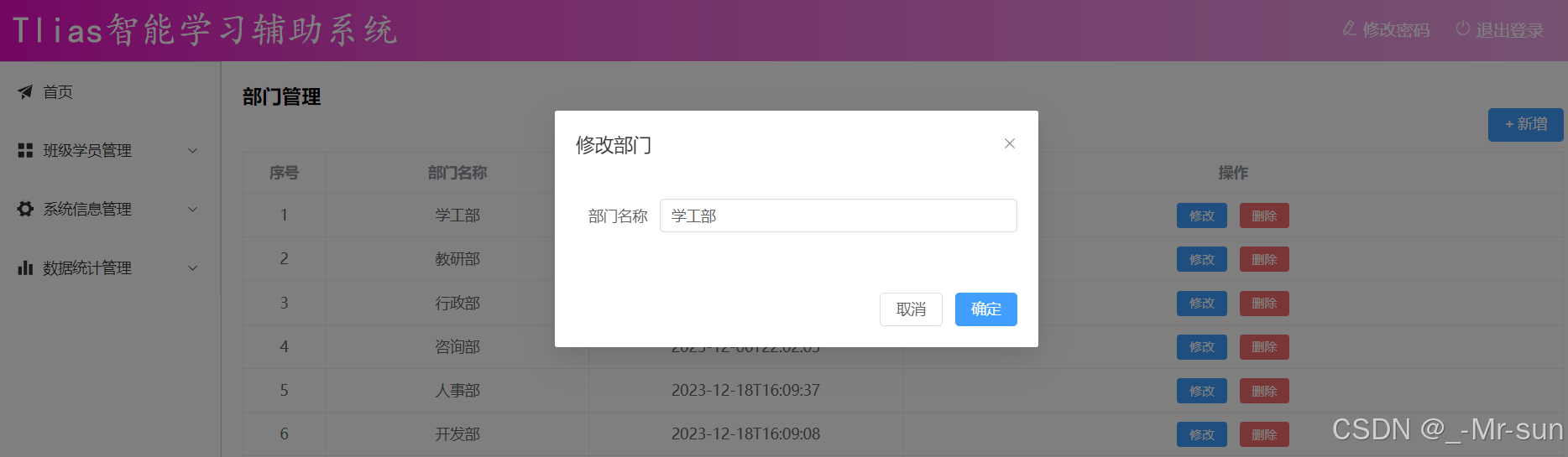Click the Tlias智能学习辅助系统 title
This screenshot has height=457, width=1568.
(x=205, y=30)
